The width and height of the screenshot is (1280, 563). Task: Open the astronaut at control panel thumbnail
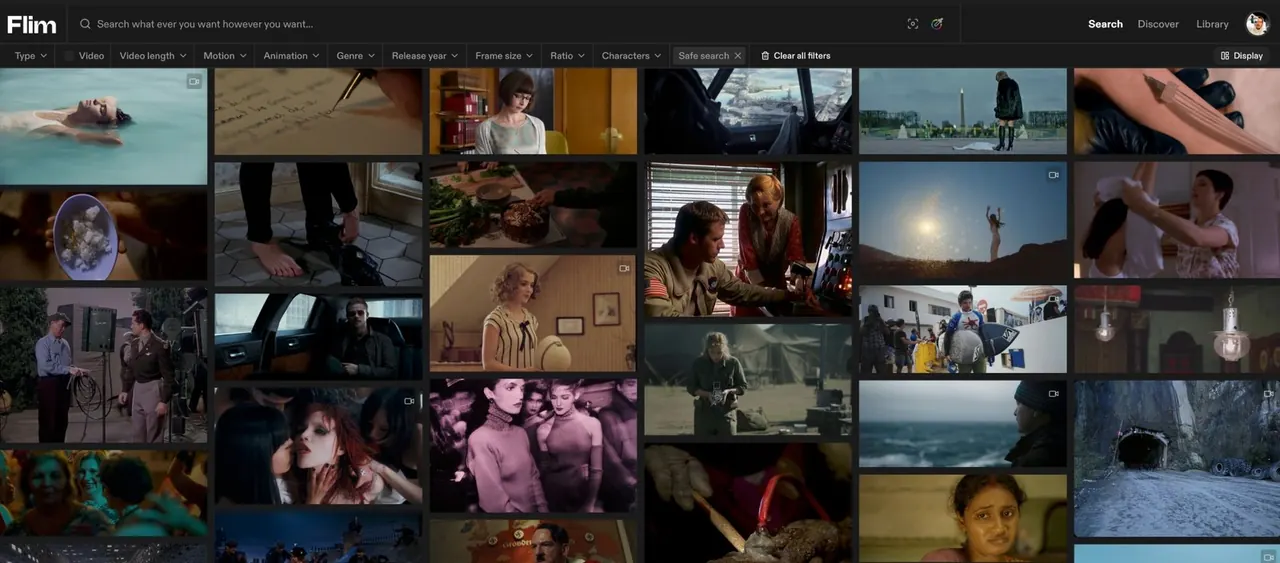click(x=748, y=239)
